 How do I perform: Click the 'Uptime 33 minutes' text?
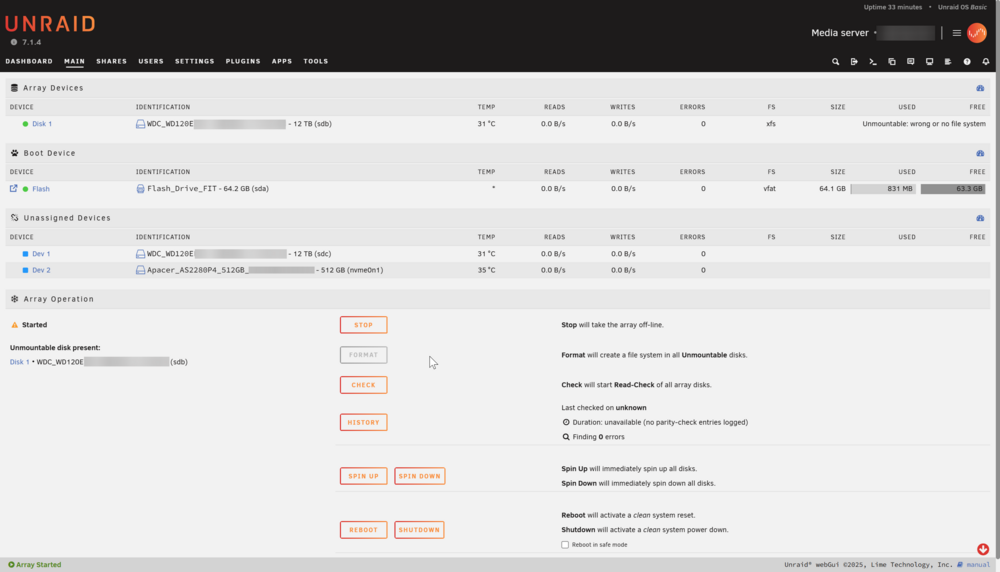(893, 7)
